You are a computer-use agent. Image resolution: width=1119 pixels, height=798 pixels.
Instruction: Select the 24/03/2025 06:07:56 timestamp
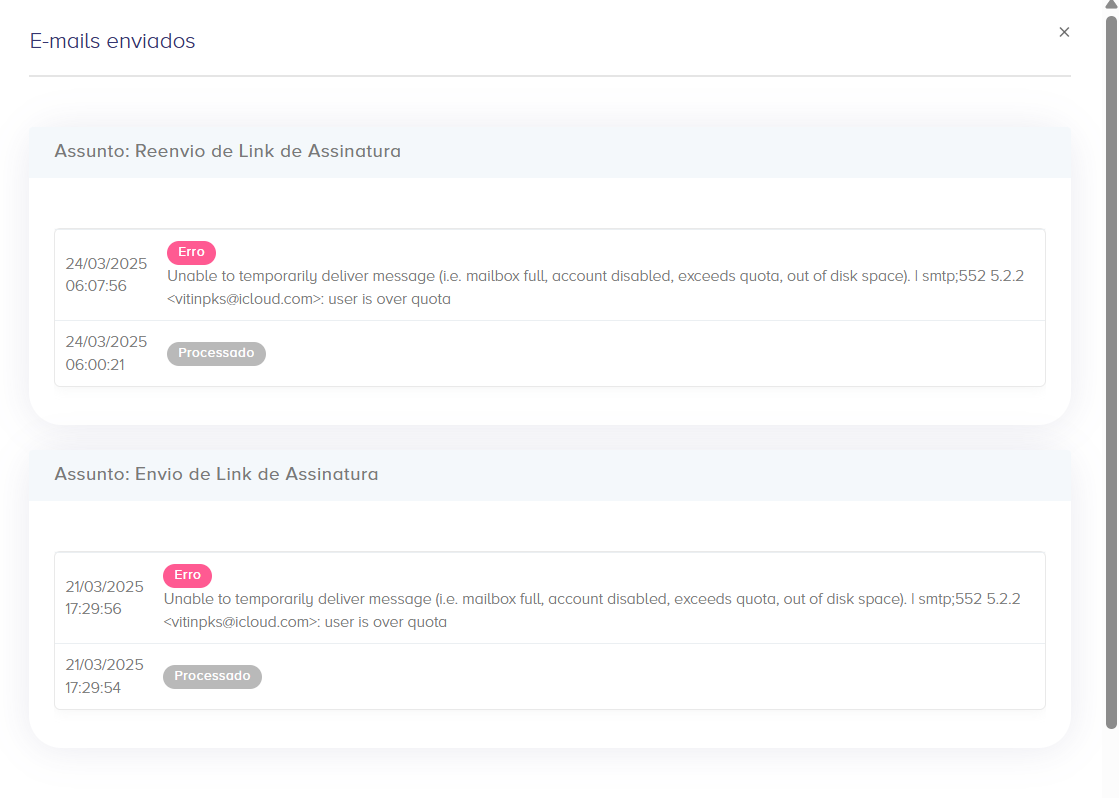coord(106,275)
